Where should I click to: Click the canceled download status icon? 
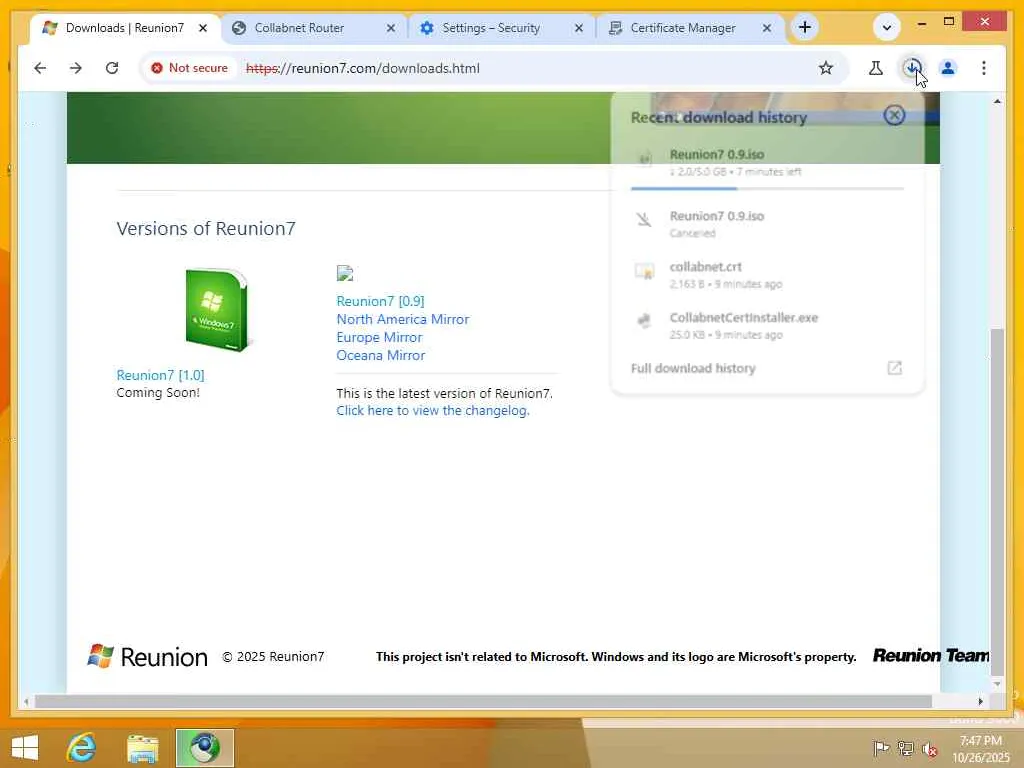coord(645,219)
